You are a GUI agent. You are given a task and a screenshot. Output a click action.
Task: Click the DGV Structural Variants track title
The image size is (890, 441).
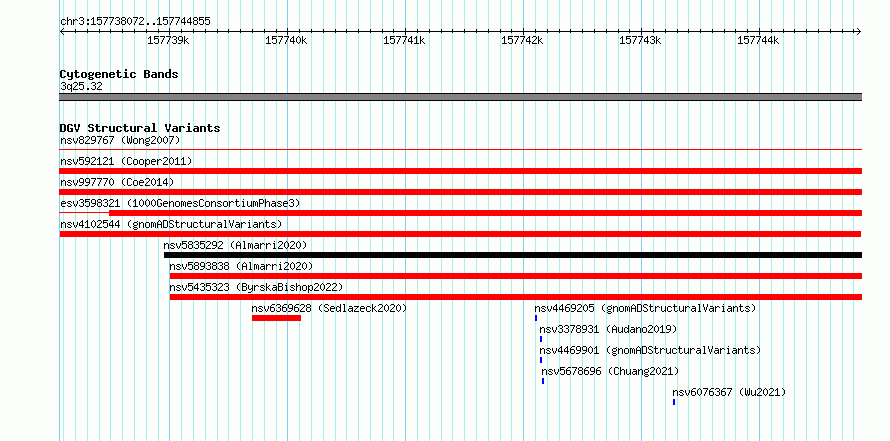(140, 128)
